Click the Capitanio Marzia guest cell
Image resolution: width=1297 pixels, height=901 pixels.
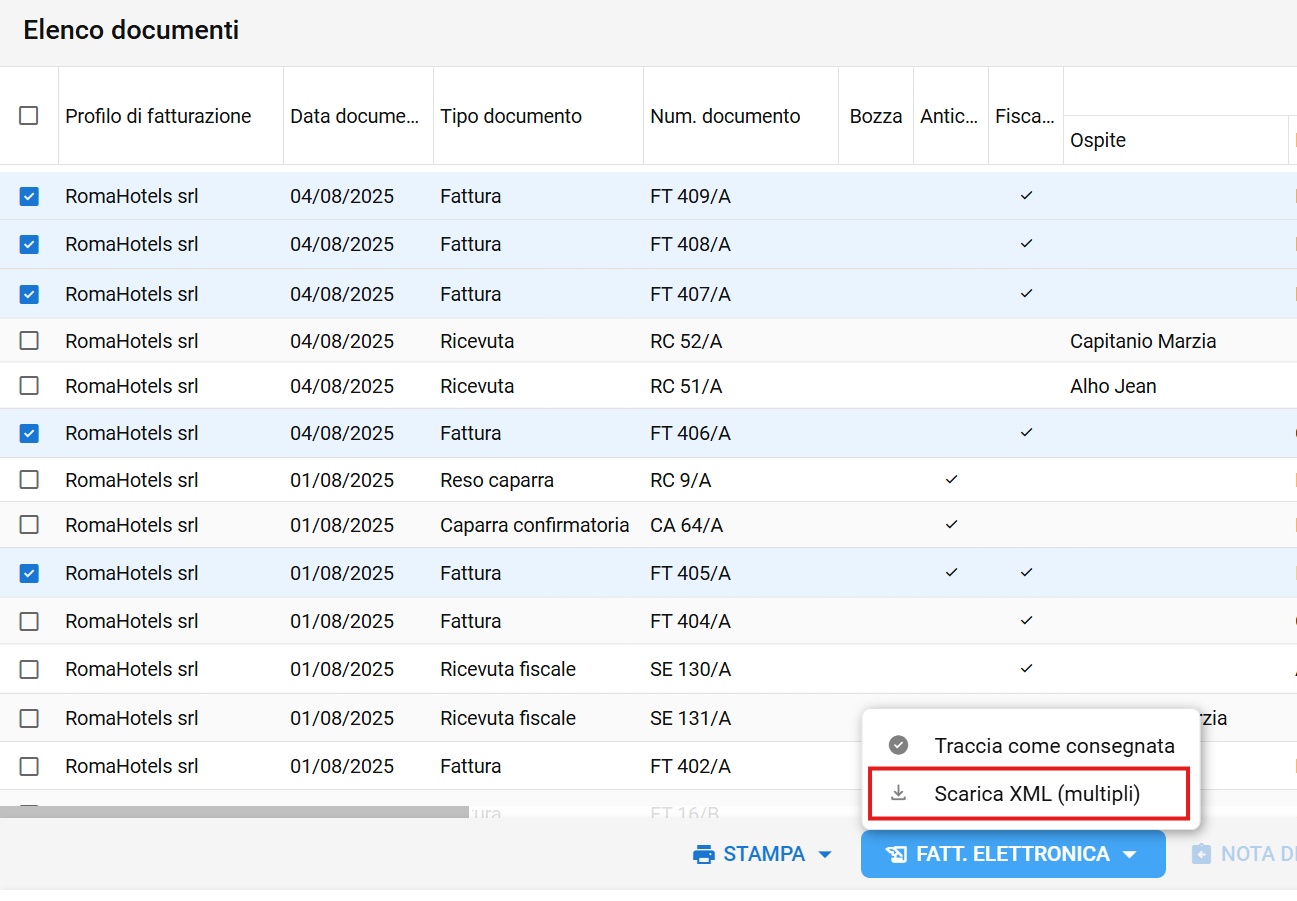pyautogui.click(x=1143, y=341)
